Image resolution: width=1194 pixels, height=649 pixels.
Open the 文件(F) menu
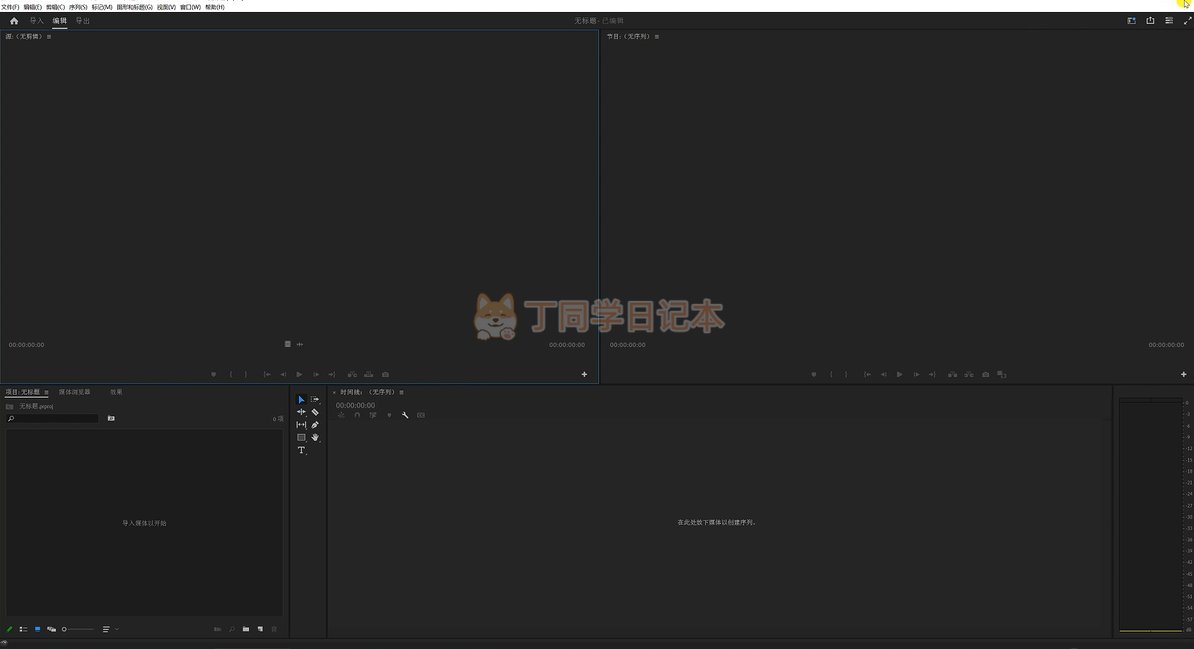point(10,7)
